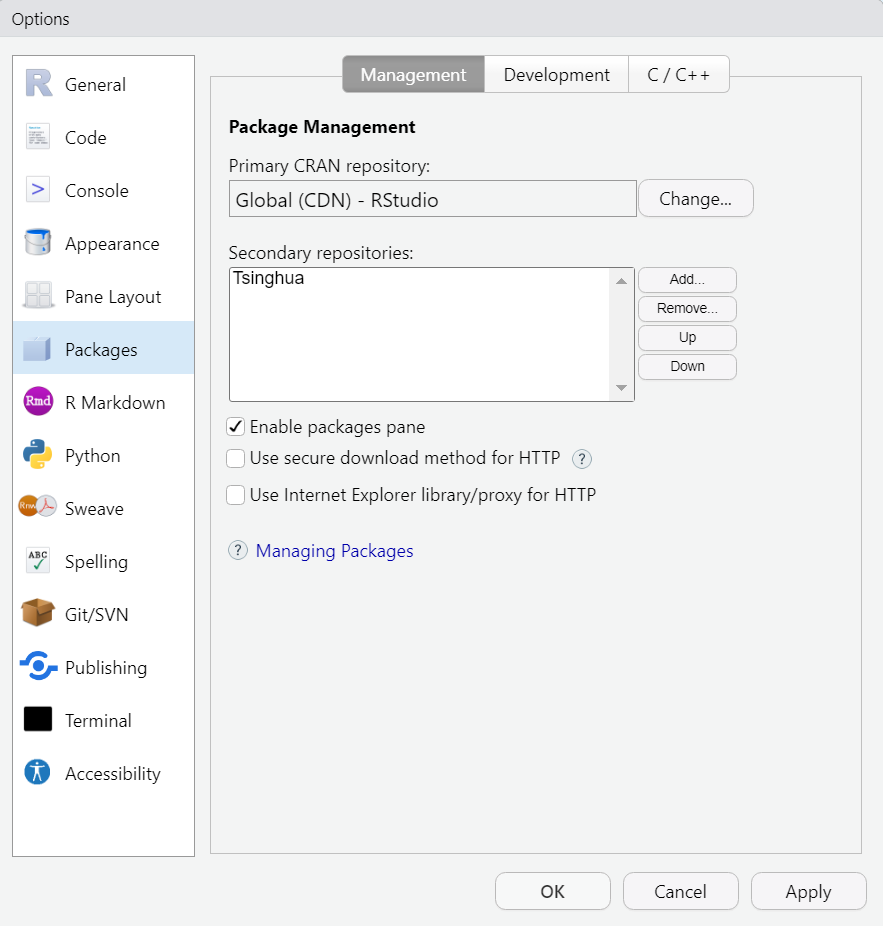Select Spelling category
The height and width of the screenshot is (926, 883).
click(x=103, y=561)
